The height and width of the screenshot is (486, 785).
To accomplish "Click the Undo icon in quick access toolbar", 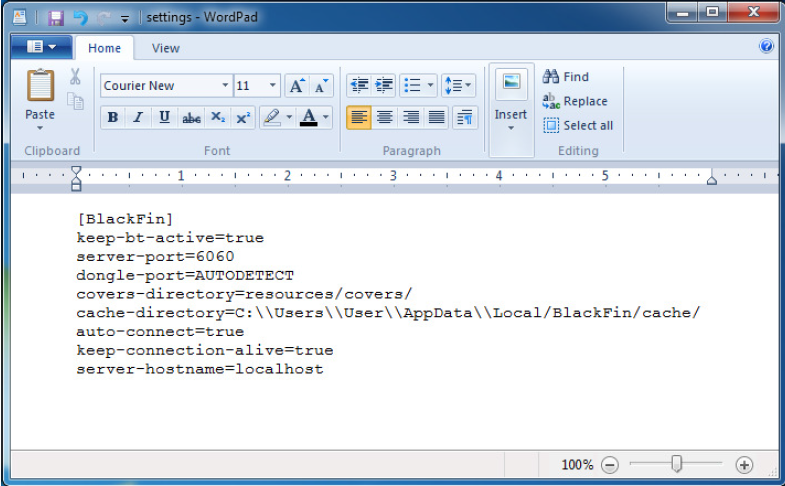I will [81, 19].
